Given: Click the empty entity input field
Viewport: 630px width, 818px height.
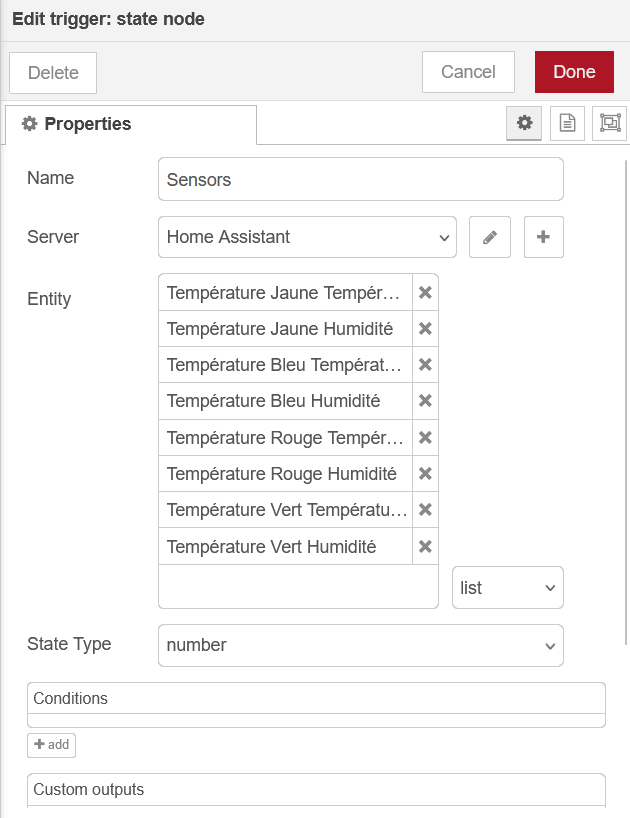Looking at the screenshot, I should pyautogui.click(x=298, y=587).
